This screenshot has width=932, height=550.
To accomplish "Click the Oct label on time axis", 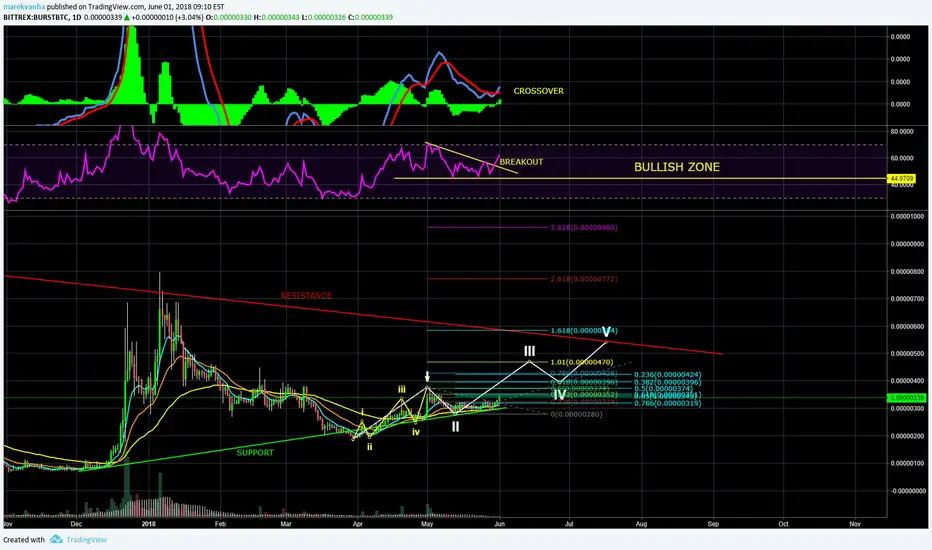I will tap(783, 524).
